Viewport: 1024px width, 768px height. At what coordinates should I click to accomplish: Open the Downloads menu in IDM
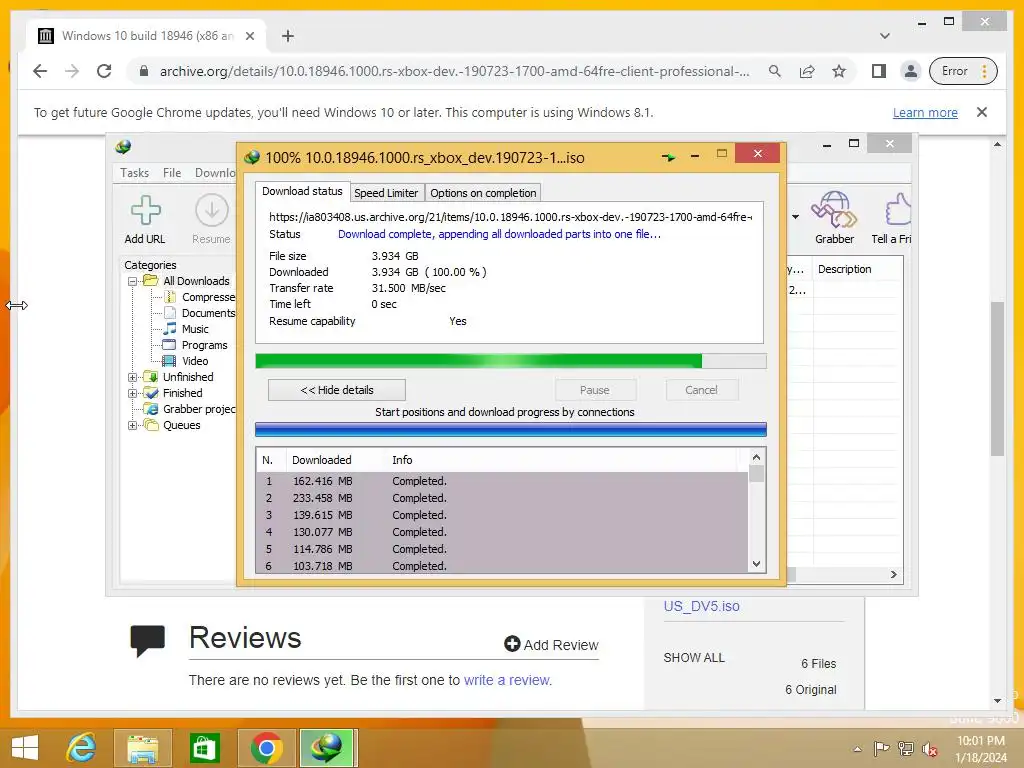215,173
